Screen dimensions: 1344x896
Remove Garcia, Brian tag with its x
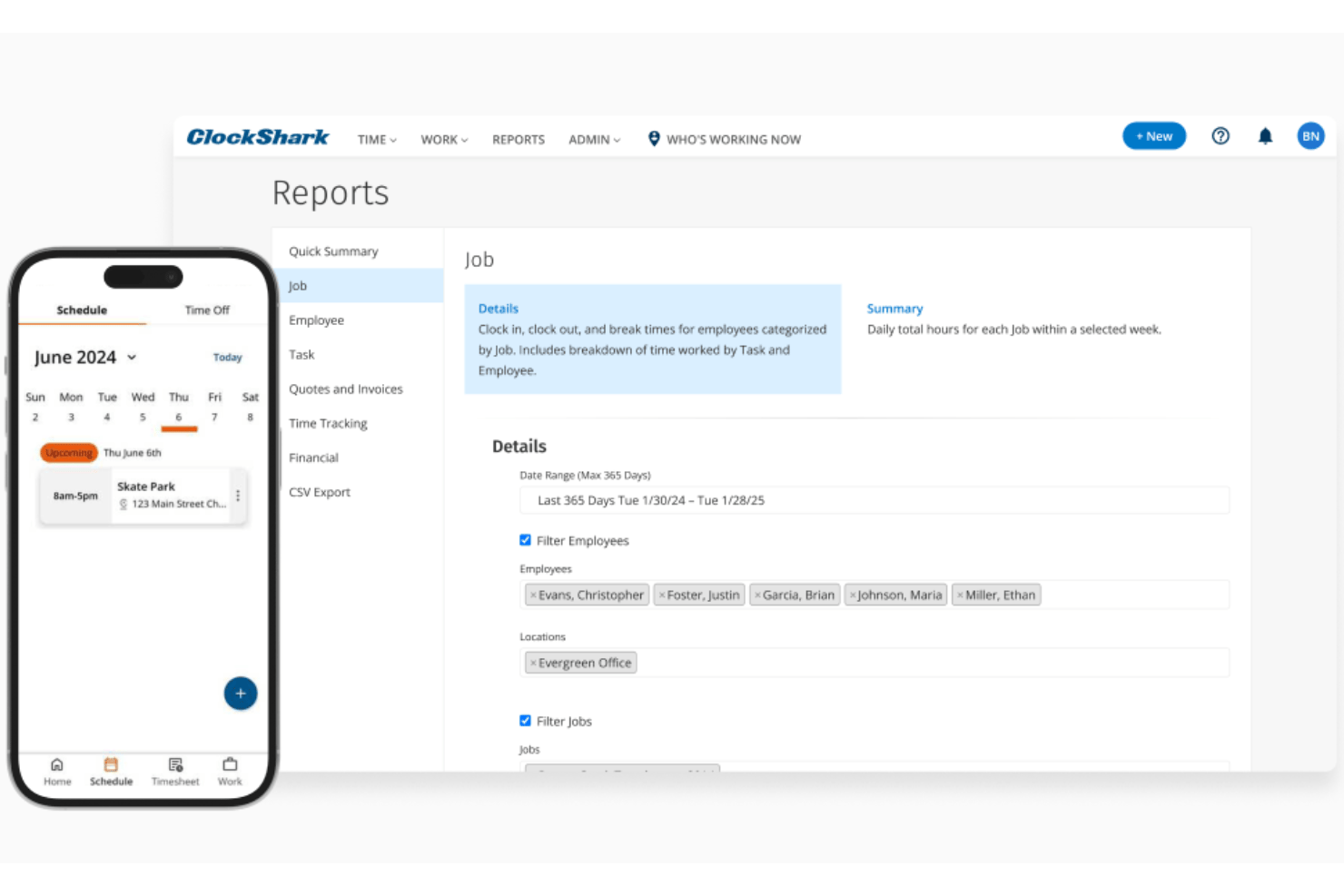click(x=757, y=596)
